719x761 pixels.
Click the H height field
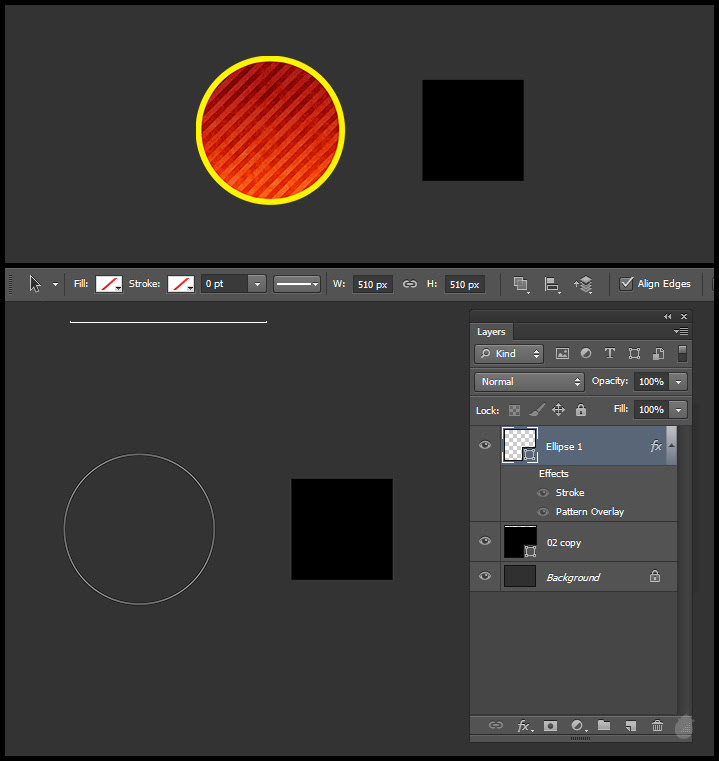[465, 284]
